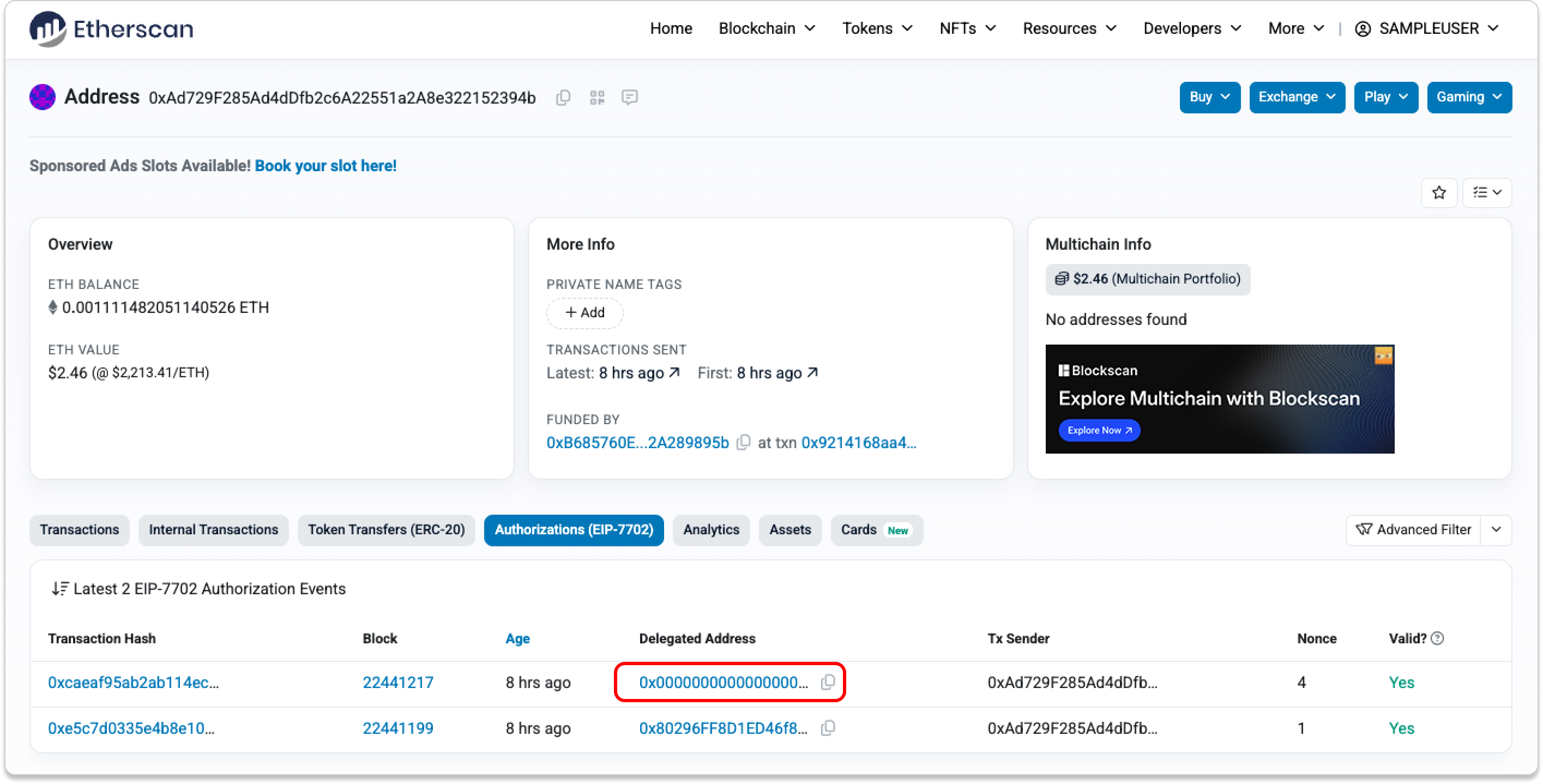The height and width of the screenshot is (784, 1543).
Task: Expand the Buy dropdown button
Action: 1209,97
